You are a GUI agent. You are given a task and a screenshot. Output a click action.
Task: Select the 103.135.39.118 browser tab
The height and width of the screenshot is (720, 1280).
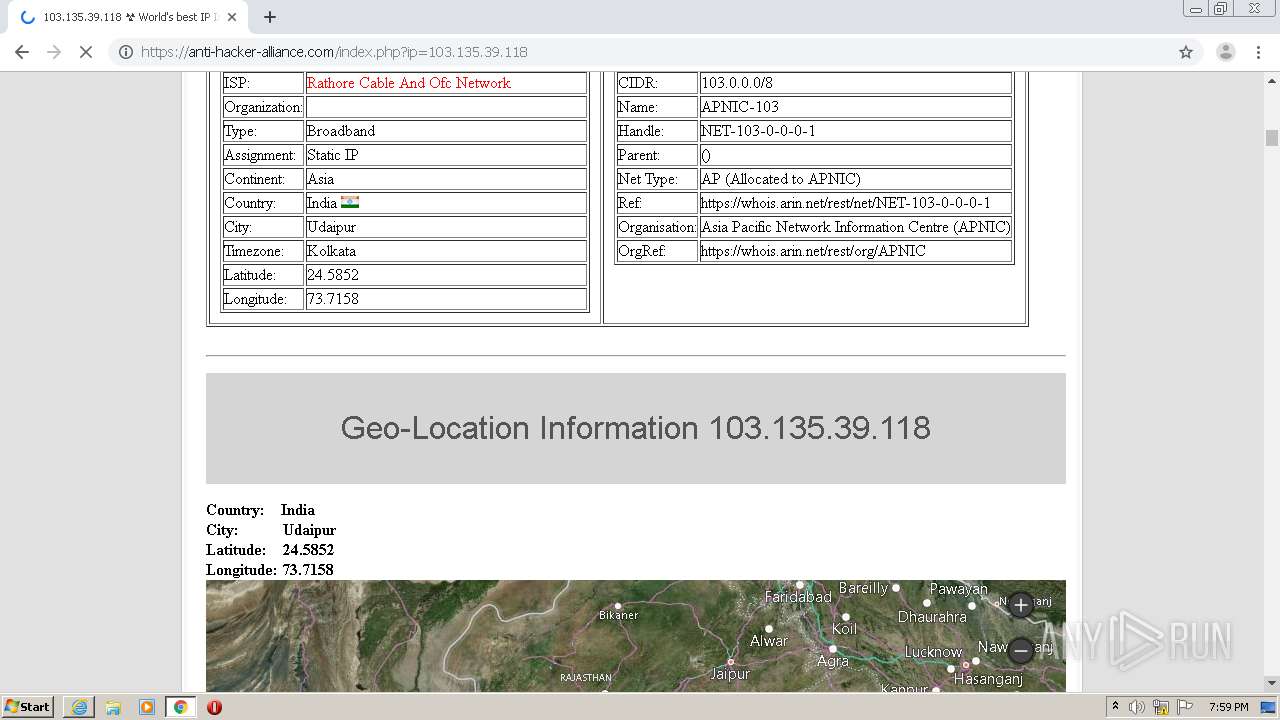click(x=130, y=17)
